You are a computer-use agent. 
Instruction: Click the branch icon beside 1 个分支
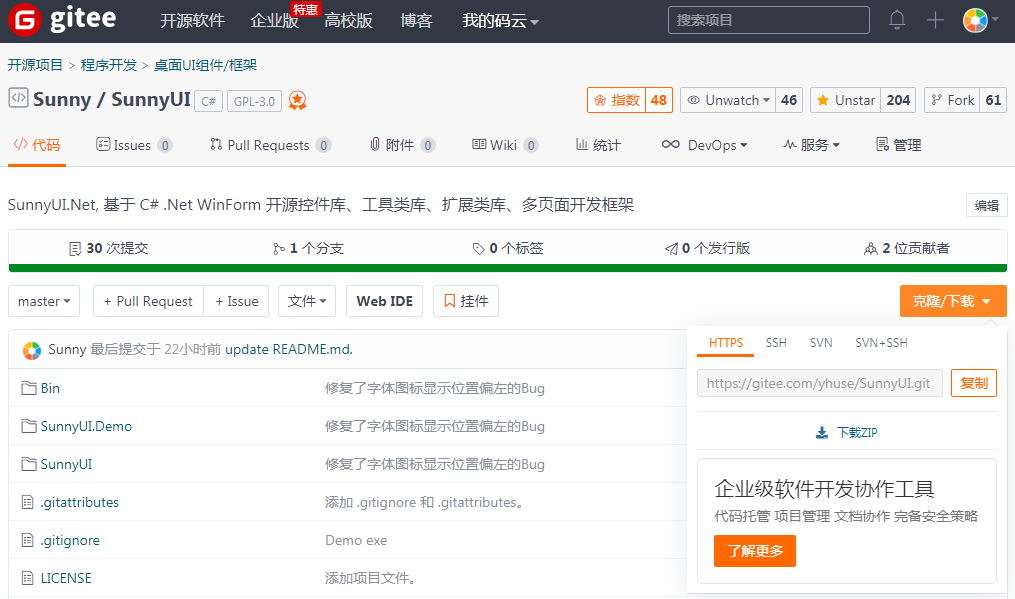click(279, 249)
